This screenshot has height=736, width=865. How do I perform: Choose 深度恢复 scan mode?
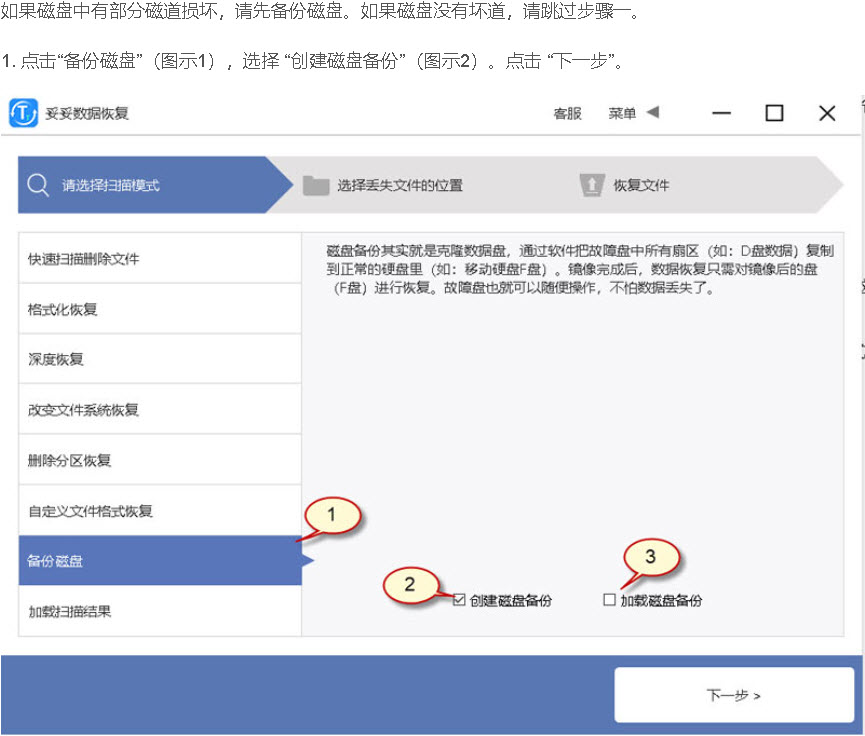tap(160, 359)
